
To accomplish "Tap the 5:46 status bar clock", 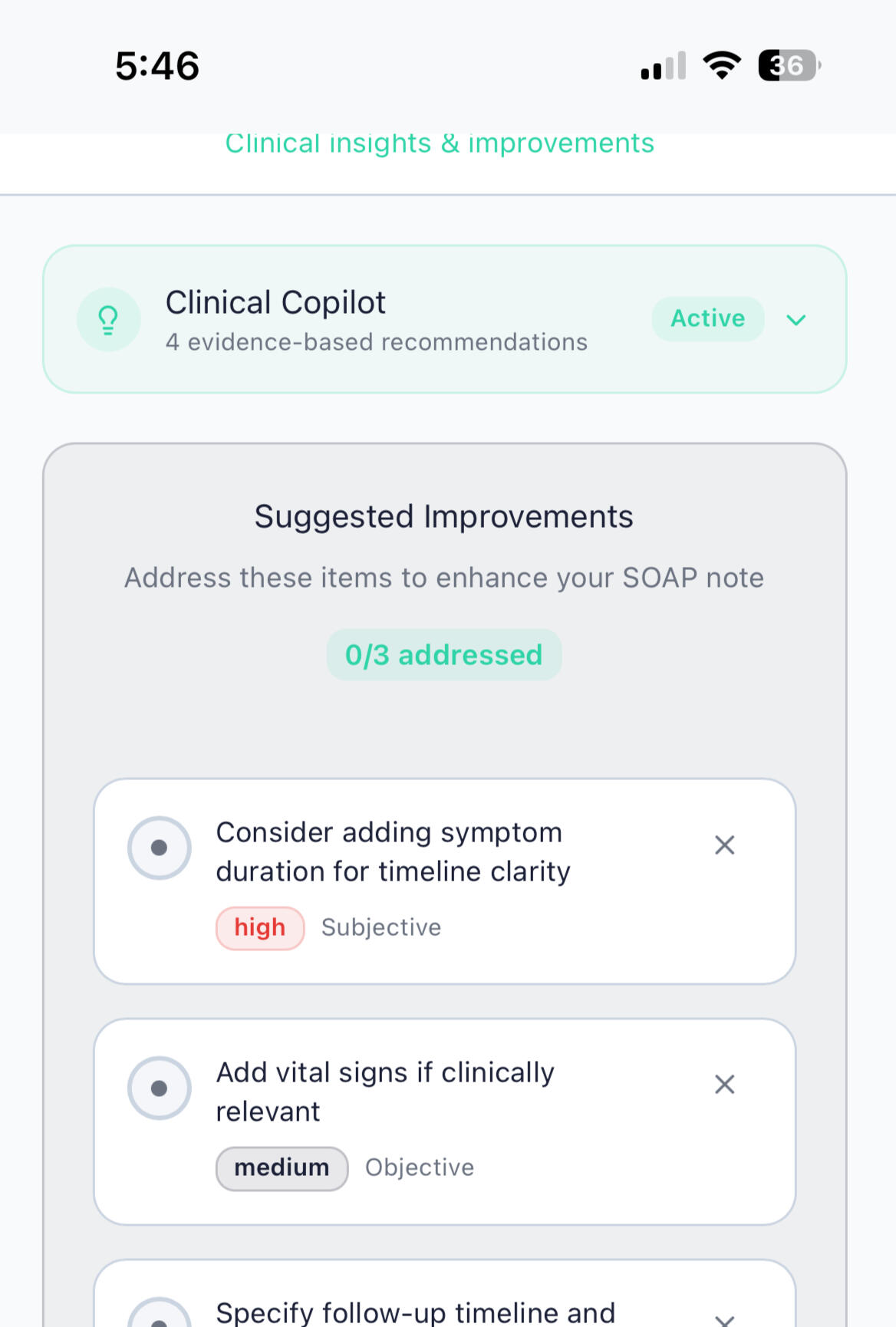I will pos(157,66).
